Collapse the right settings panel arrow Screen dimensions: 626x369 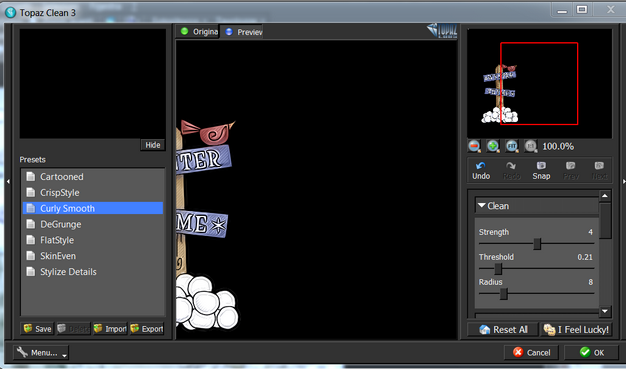[623, 181]
